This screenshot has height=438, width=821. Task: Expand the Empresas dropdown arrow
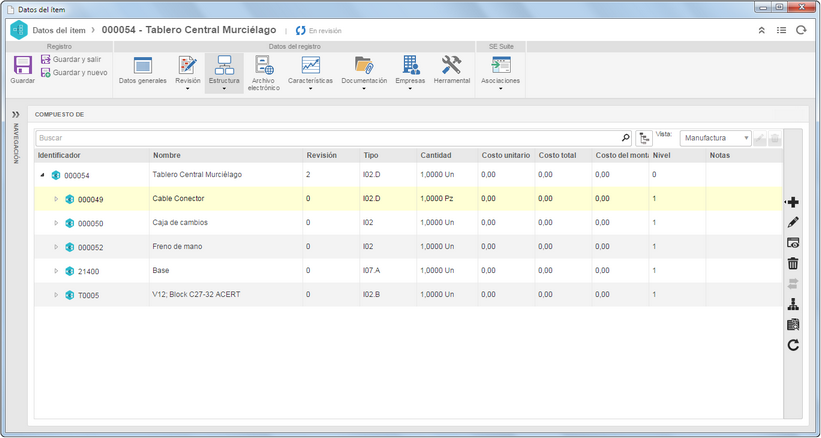(x=410, y=88)
